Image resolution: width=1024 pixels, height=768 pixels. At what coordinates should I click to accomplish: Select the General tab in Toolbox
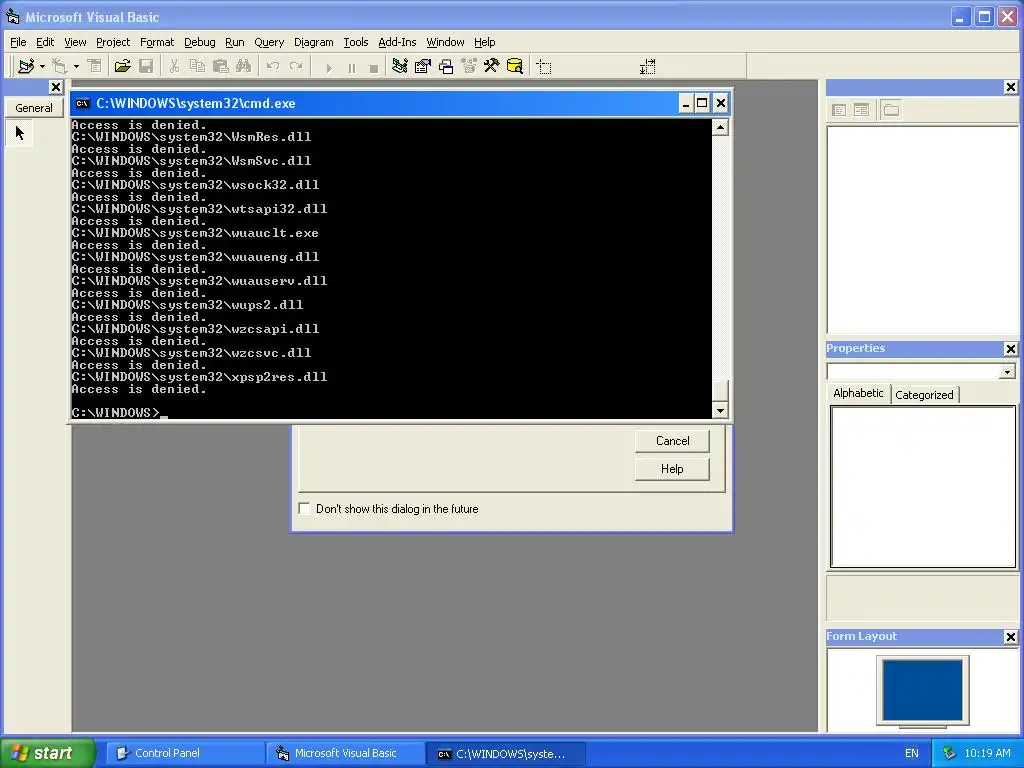[34, 108]
